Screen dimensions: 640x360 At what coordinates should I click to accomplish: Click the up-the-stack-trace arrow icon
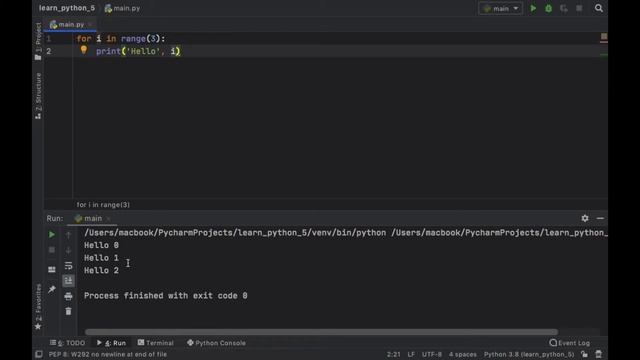point(68,235)
